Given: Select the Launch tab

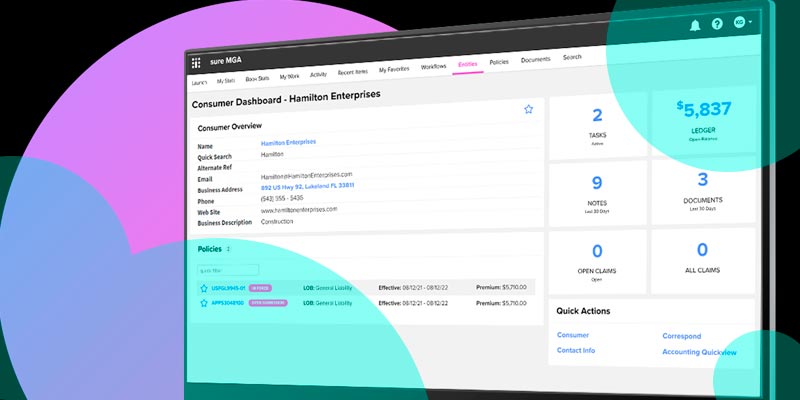Looking at the screenshot, I should click(199, 83).
